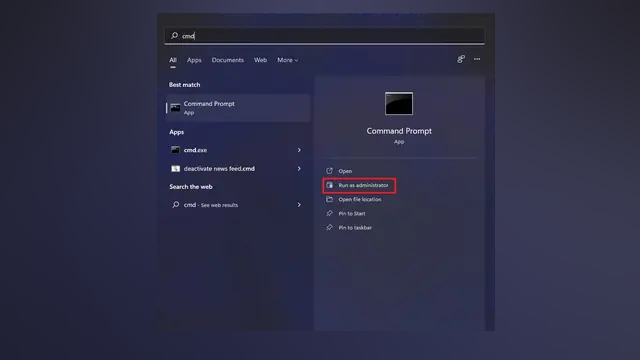640x360 pixels.
Task: Click the large Command Prompt thumbnail
Action: [x=399, y=103]
